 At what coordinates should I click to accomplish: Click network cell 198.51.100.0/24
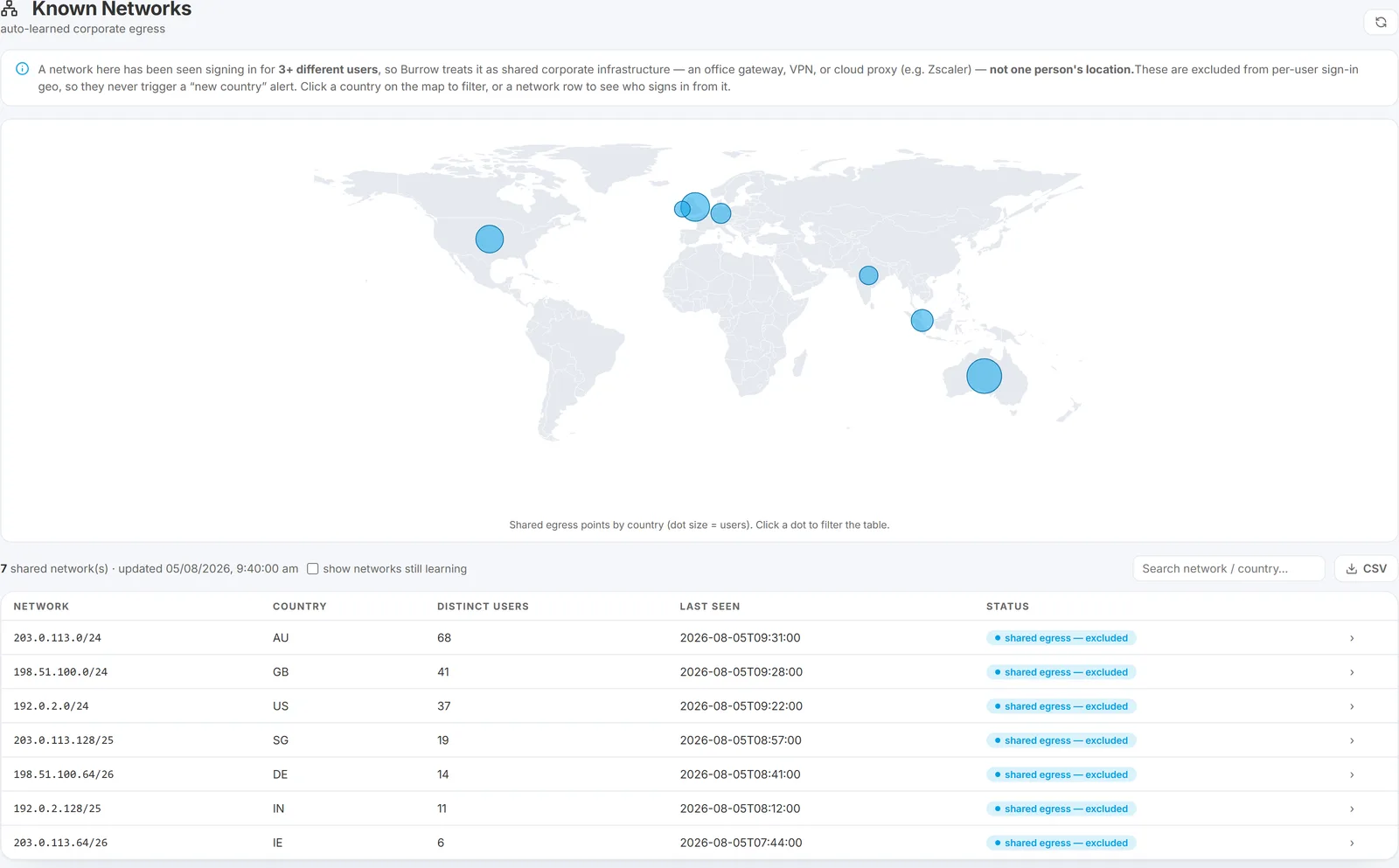click(60, 672)
